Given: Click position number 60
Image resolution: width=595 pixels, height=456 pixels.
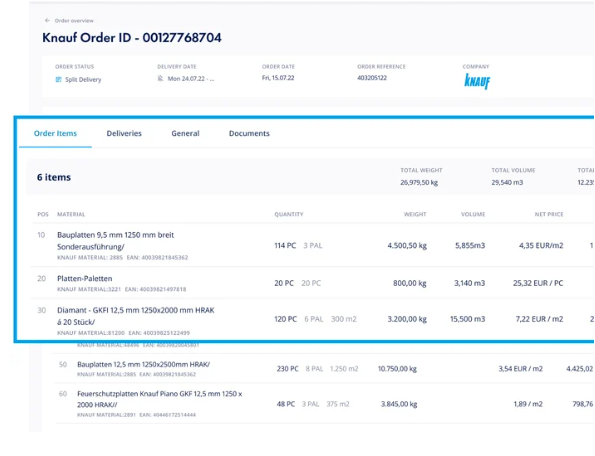Looking at the screenshot, I should pos(63,394).
